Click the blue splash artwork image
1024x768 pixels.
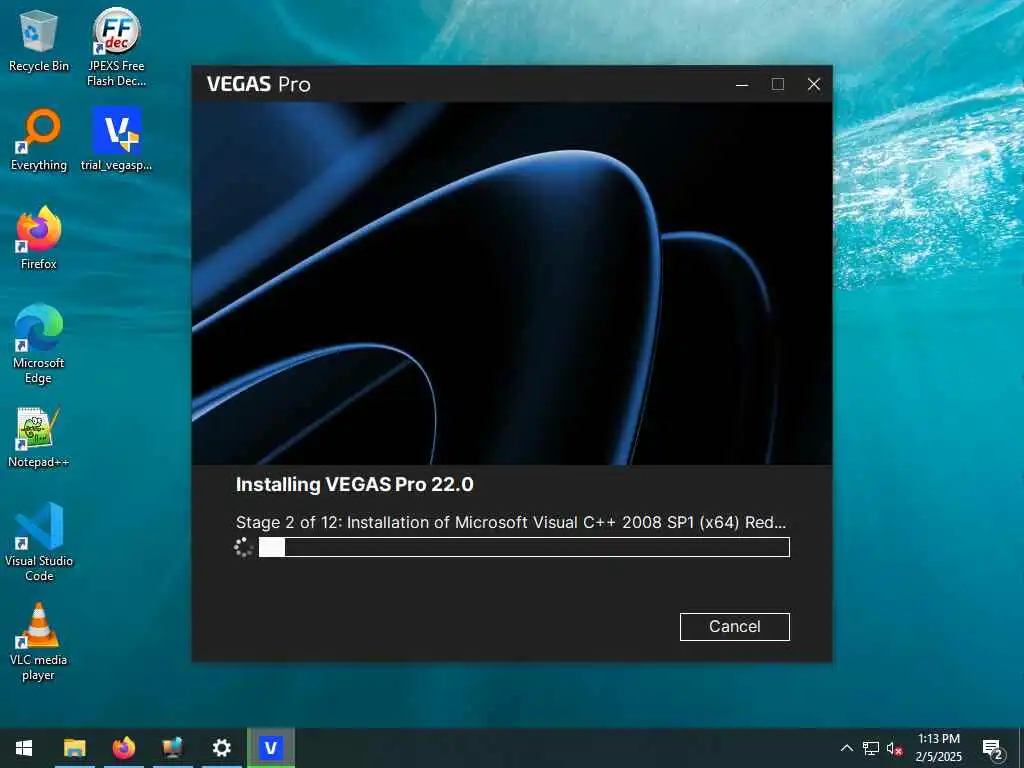(x=512, y=283)
